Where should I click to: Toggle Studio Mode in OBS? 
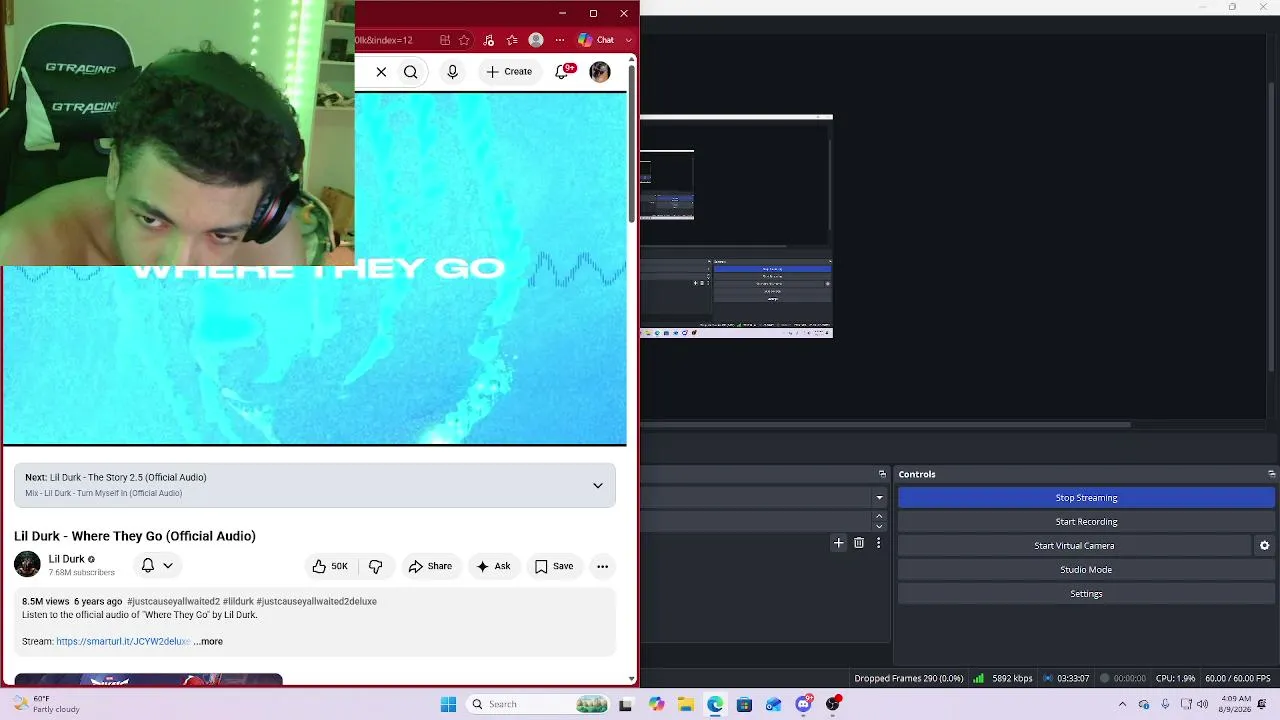point(1086,569)
